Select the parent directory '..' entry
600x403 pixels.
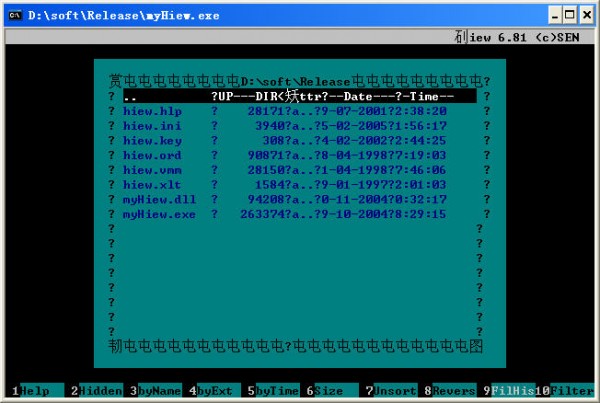[300, 96]
